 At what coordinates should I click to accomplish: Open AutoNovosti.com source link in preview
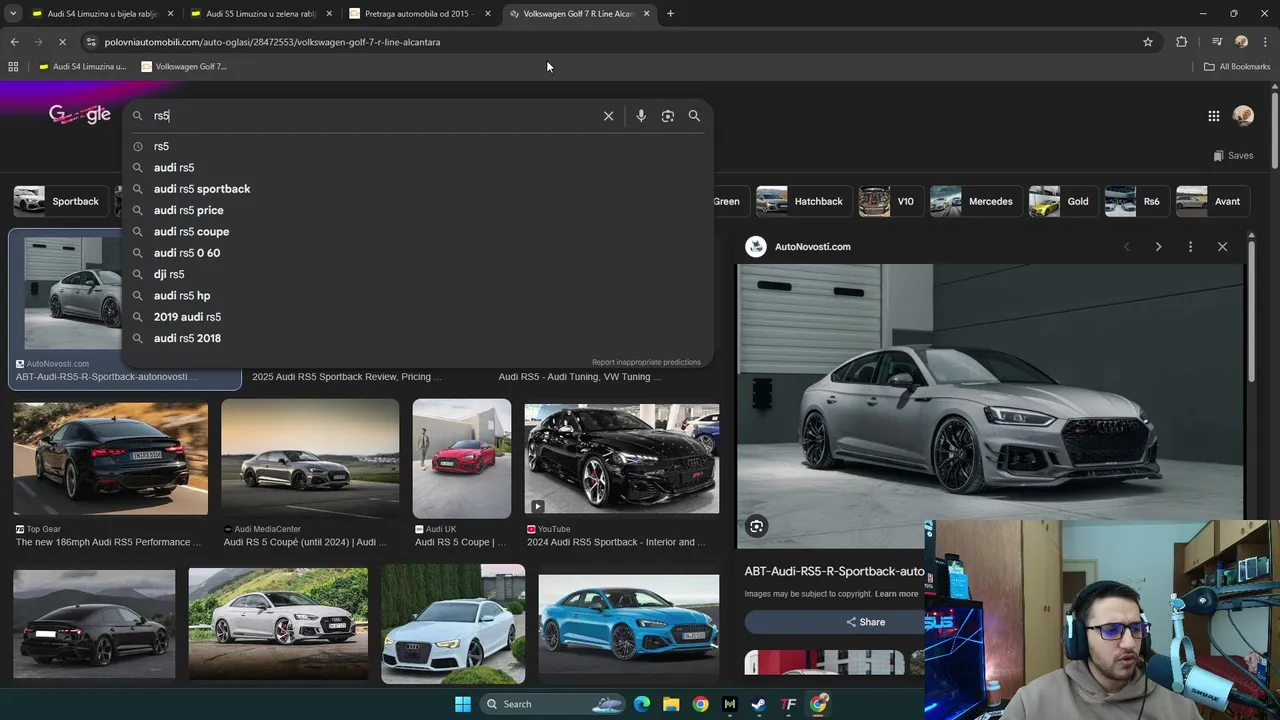798,247
